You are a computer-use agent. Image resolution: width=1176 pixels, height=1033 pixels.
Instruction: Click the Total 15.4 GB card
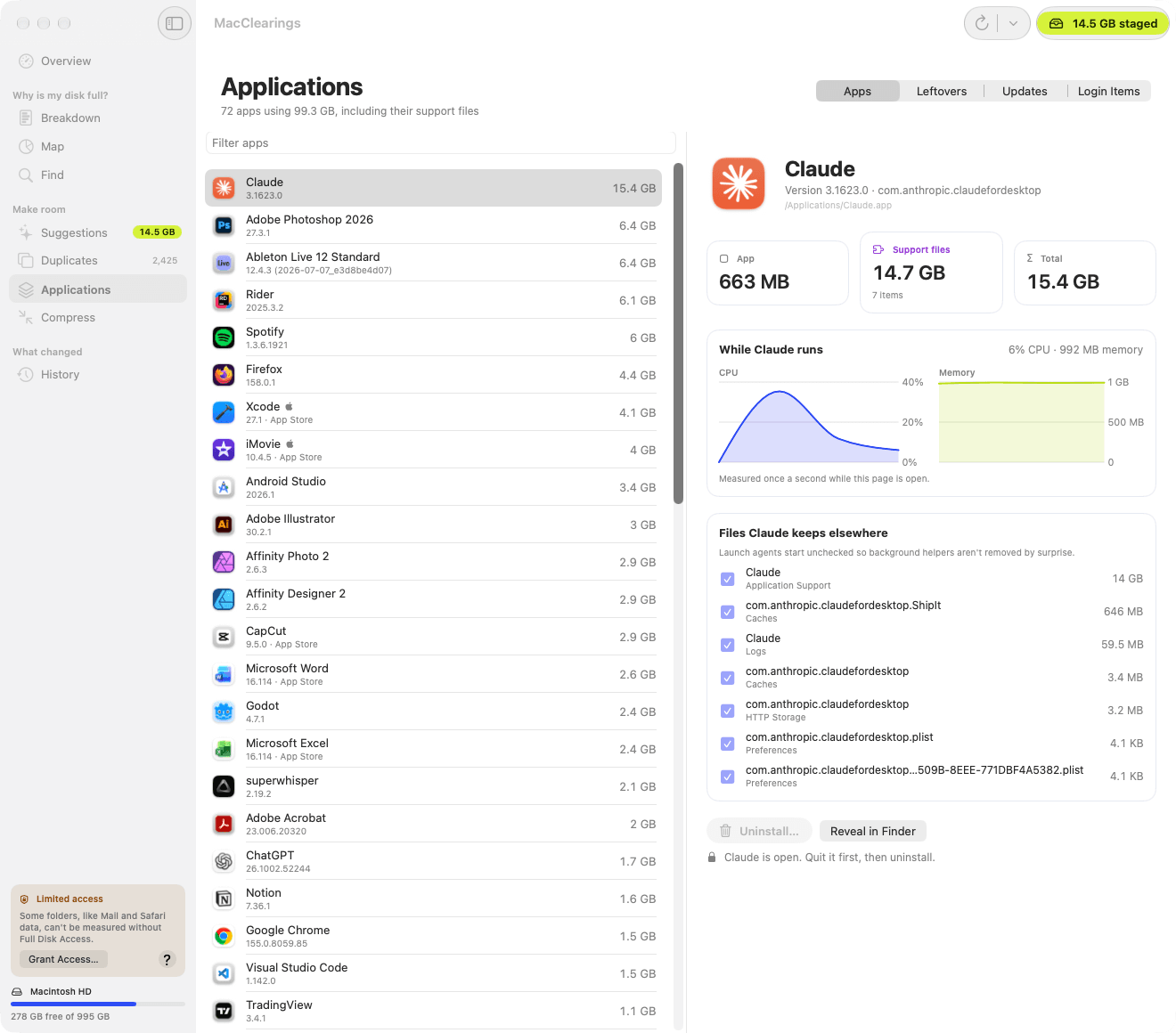(1084, 272)
